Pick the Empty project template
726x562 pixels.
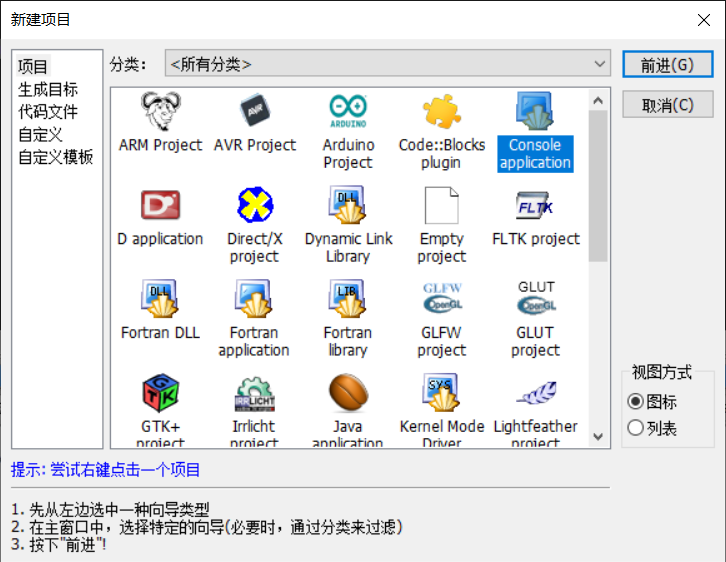point(441,206)
